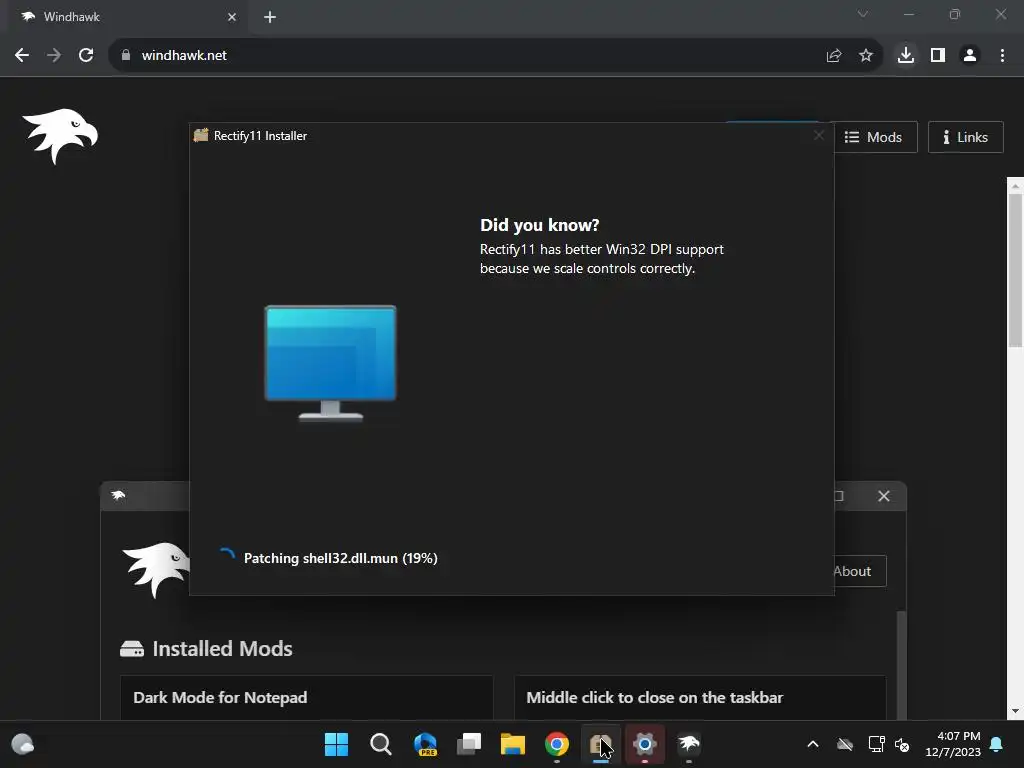1024x768 pixels.
Task: Open the Mods page button
Action: coord(874,137)
